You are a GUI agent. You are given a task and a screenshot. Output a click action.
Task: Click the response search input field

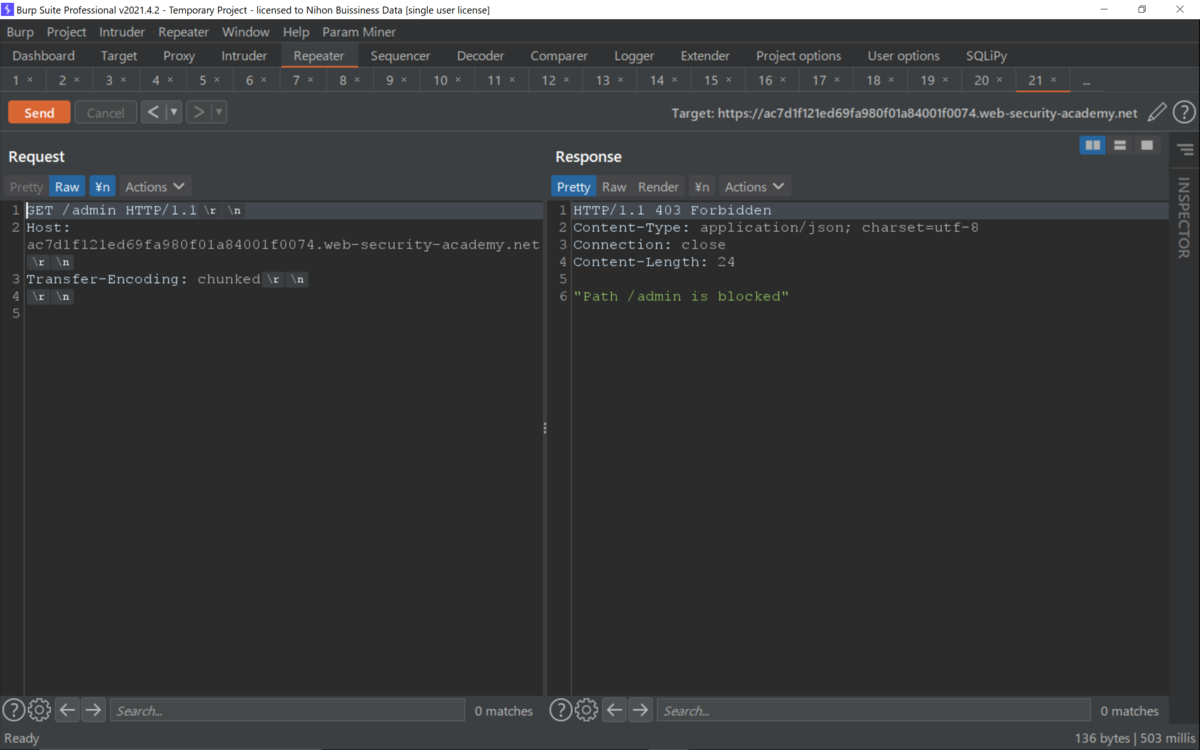874,710
